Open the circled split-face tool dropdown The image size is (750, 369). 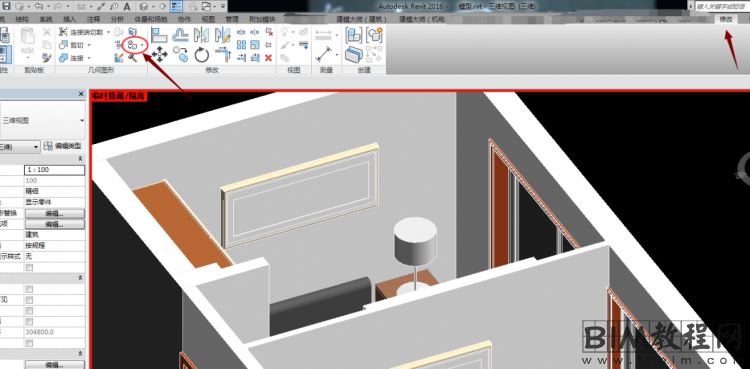coord(143,45)
